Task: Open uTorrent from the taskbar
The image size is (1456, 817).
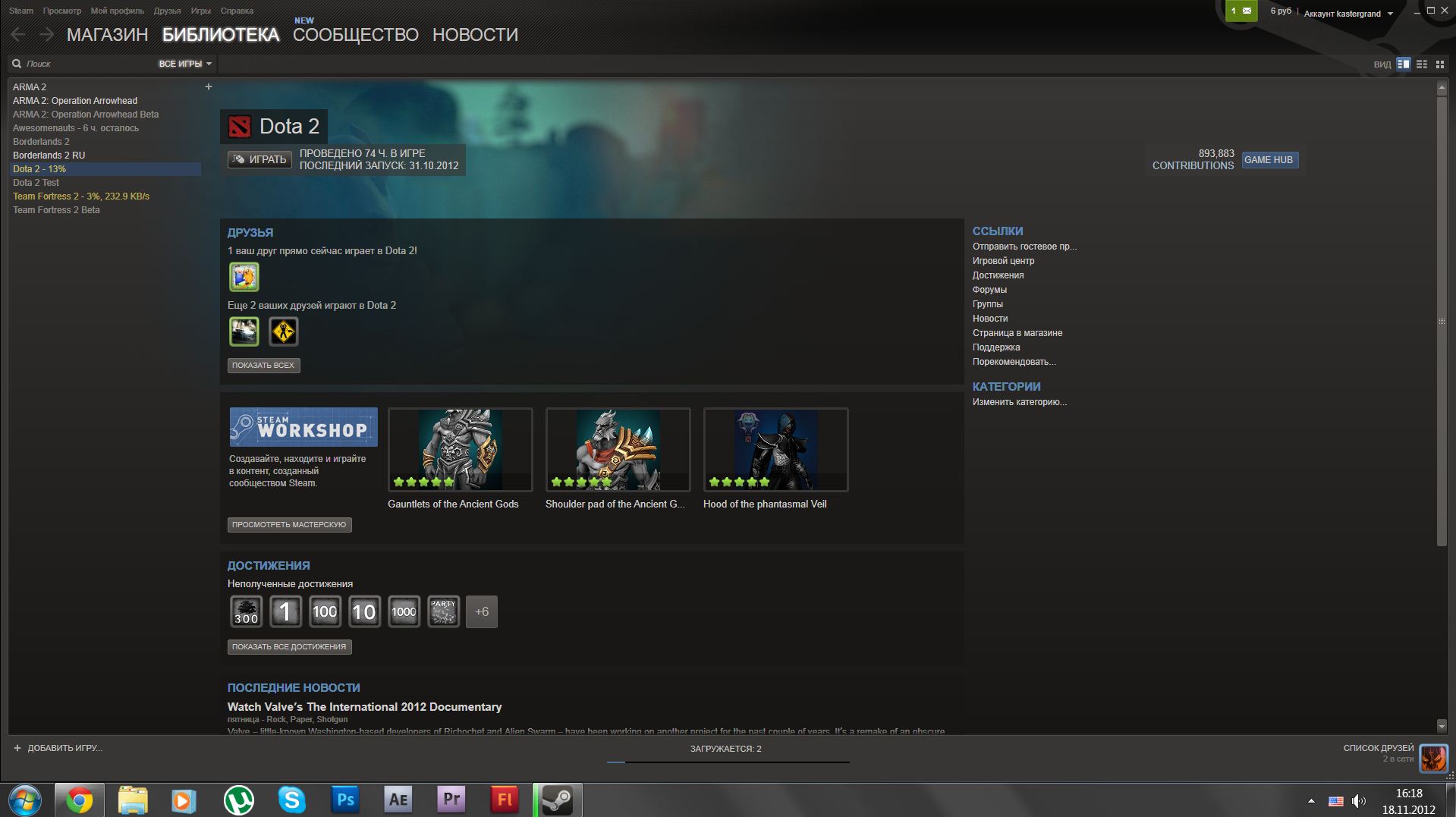Action: click(x=239, y=800)
